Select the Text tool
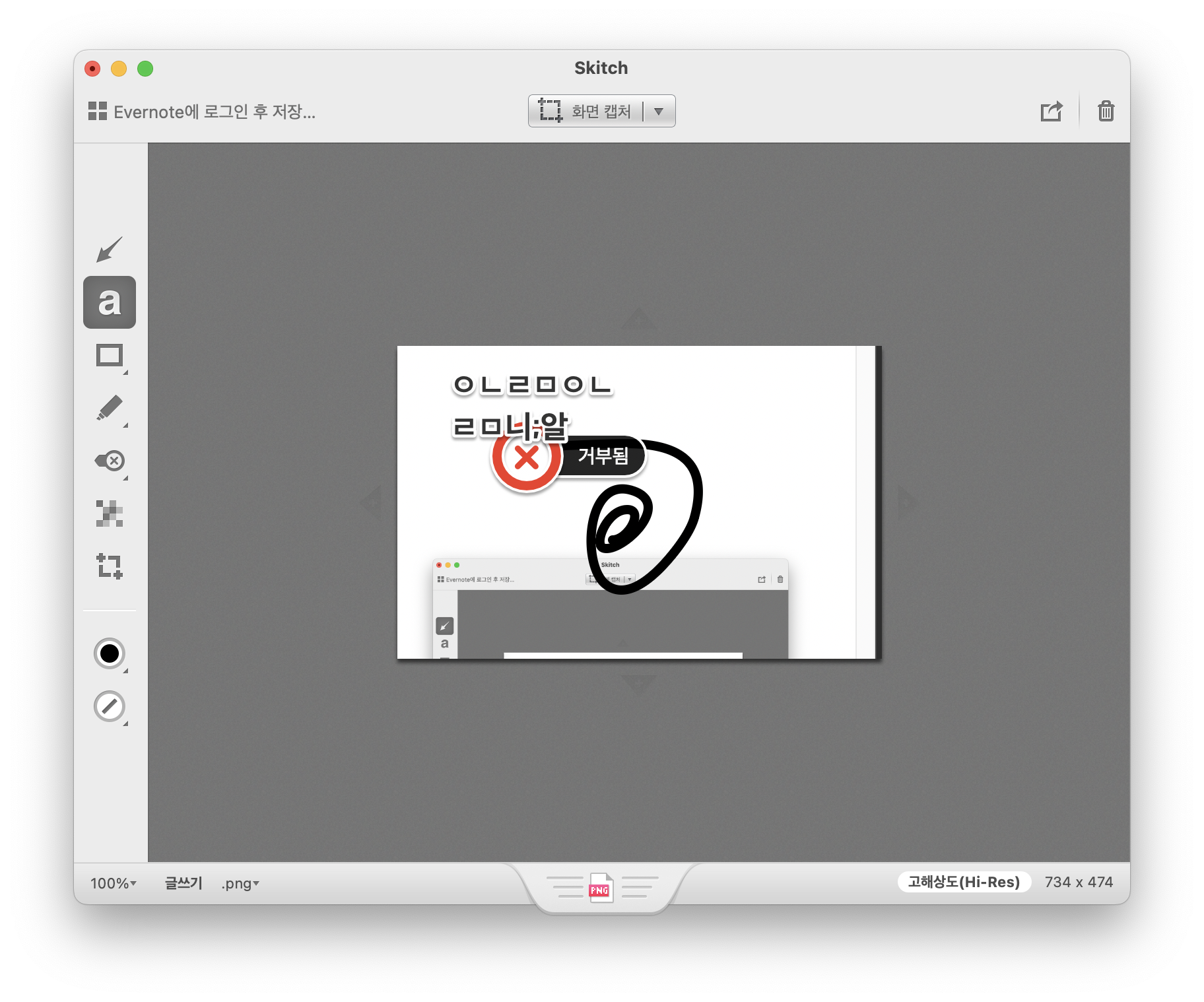Image resolution: width=1204 pixels, height=1002 pixels. click(110, 302)
